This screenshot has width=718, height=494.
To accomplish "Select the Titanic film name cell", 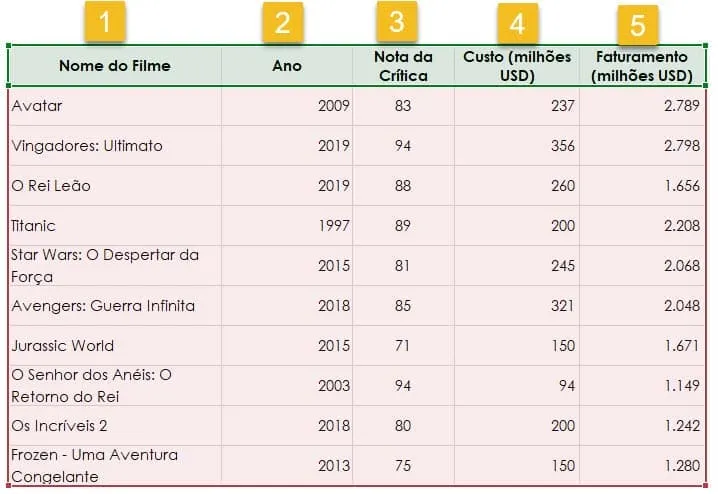I will (x=115, y=226).
